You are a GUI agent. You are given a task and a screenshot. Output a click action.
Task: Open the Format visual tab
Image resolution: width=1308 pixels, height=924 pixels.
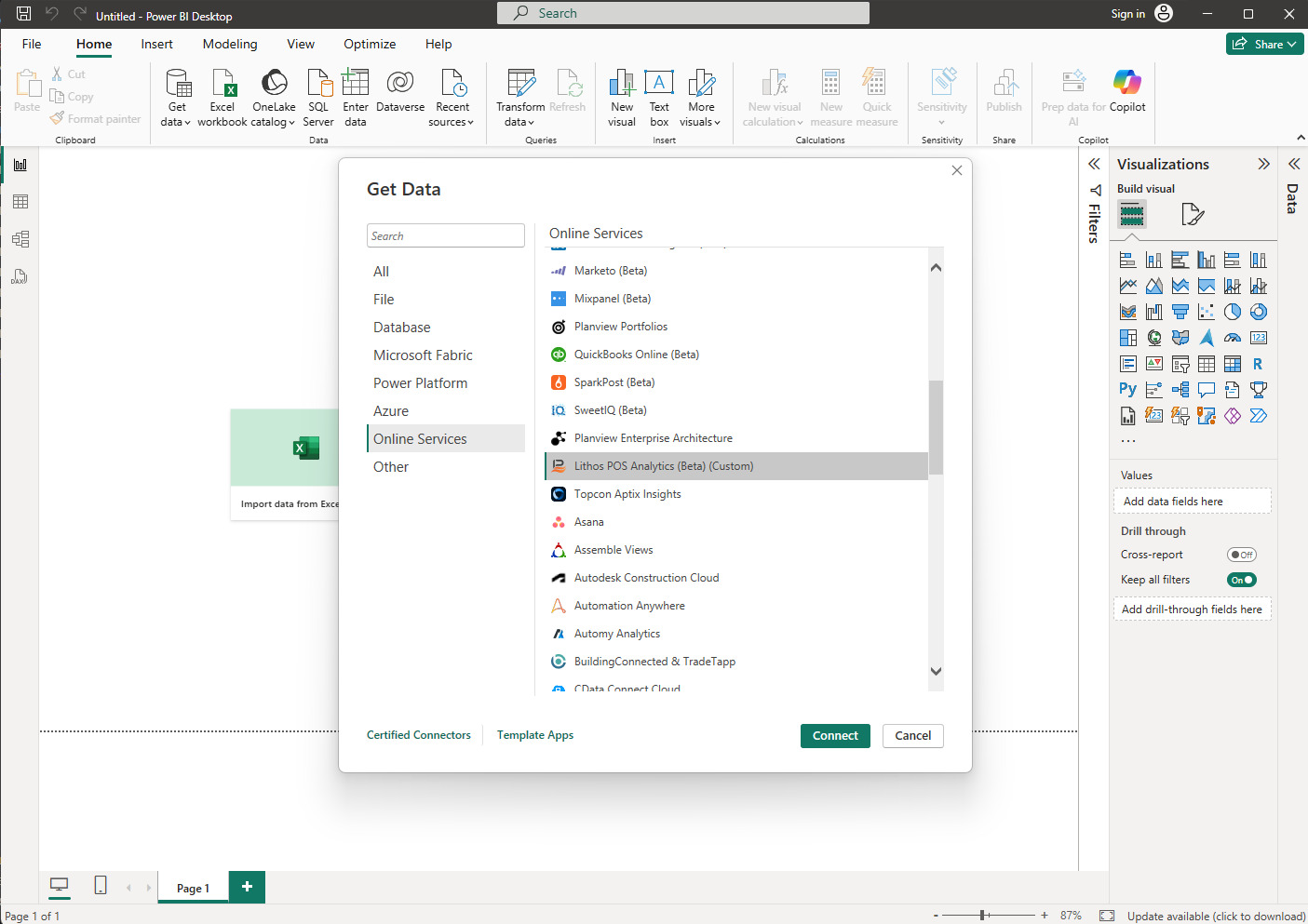1193,215
